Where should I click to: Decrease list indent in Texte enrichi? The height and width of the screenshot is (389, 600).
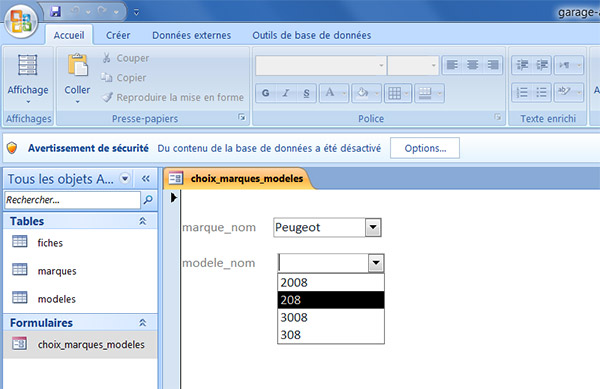click(522, 65)
